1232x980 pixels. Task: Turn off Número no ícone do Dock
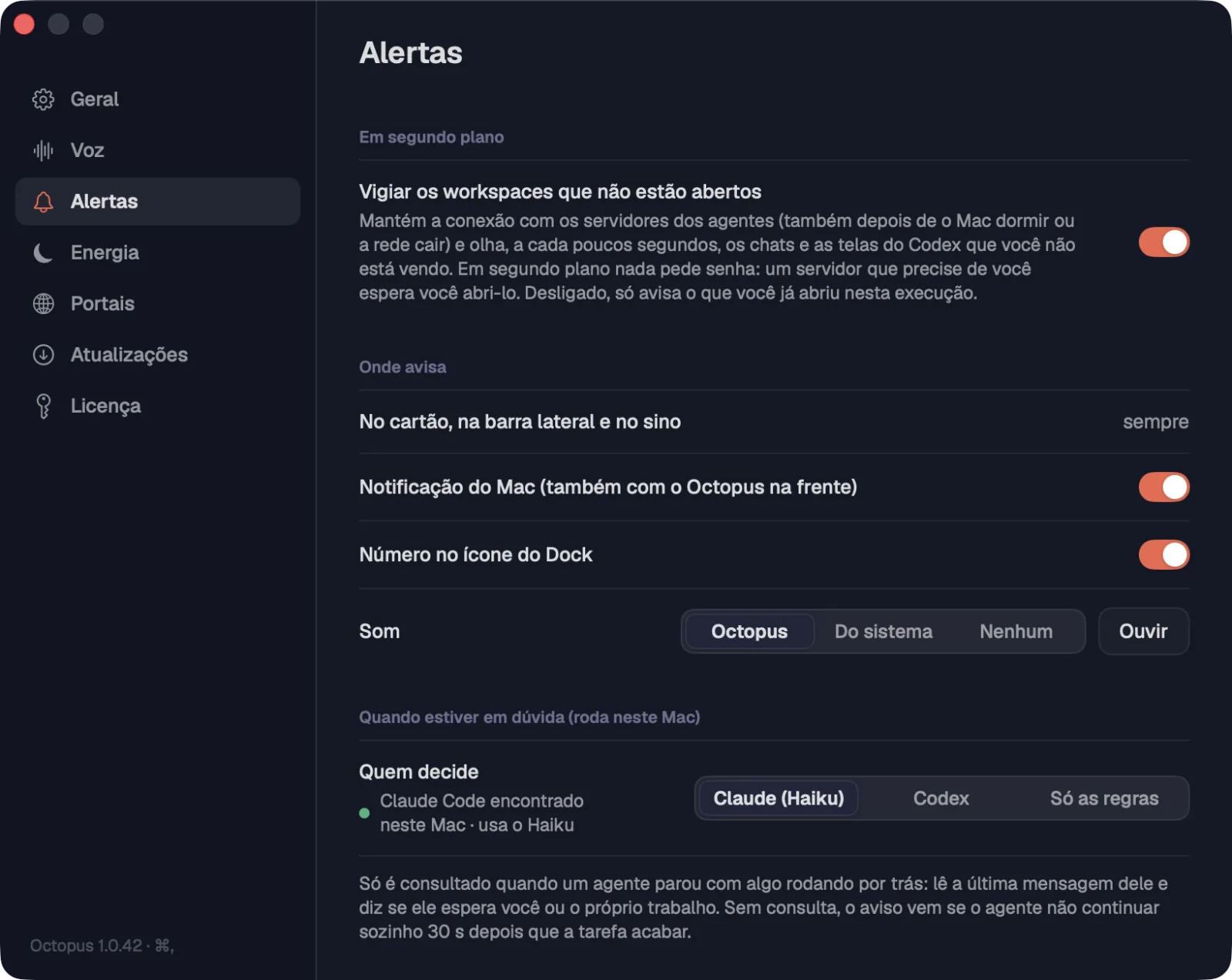(1163, 555)
